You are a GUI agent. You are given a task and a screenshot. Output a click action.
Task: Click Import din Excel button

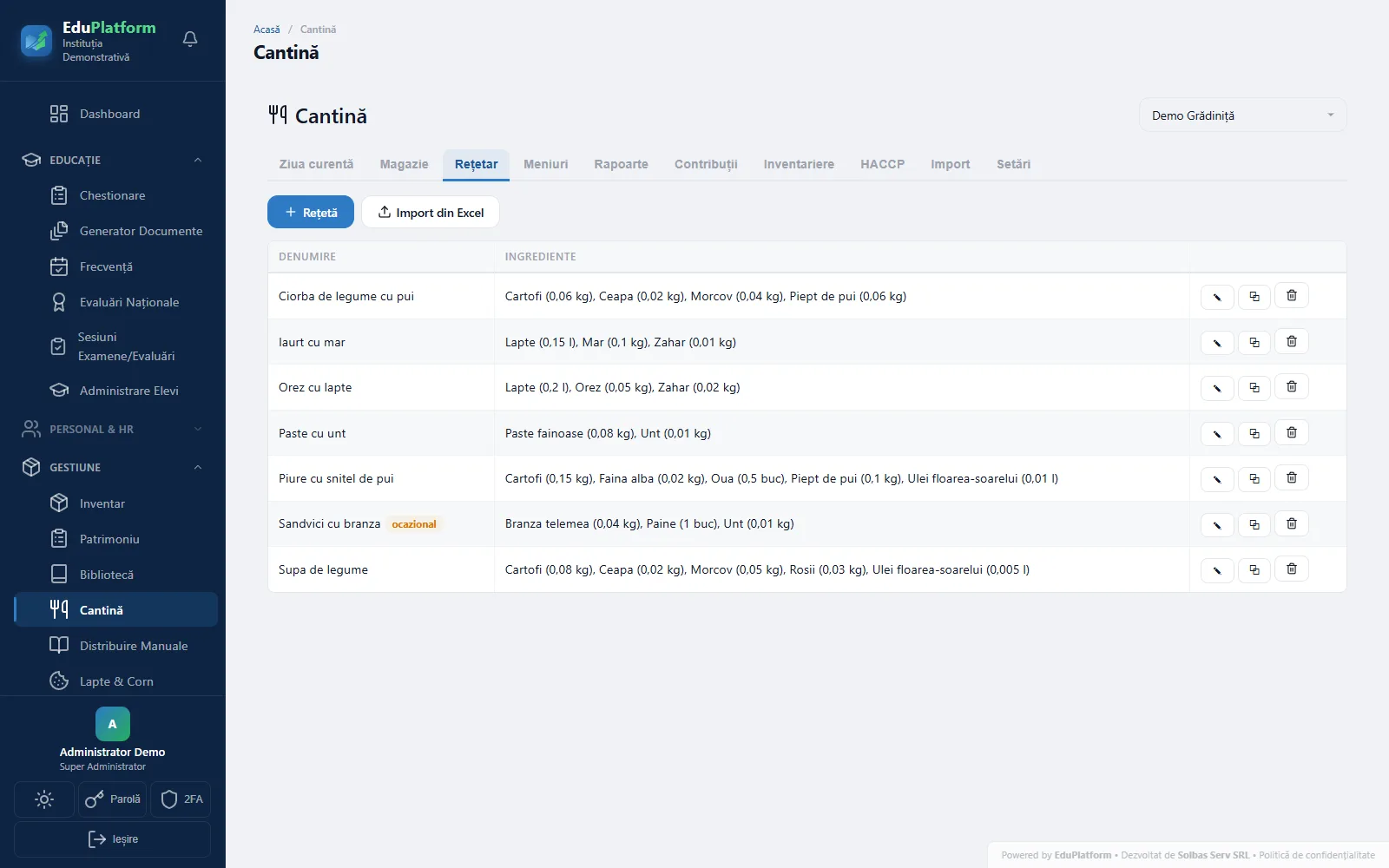(431, 213)
